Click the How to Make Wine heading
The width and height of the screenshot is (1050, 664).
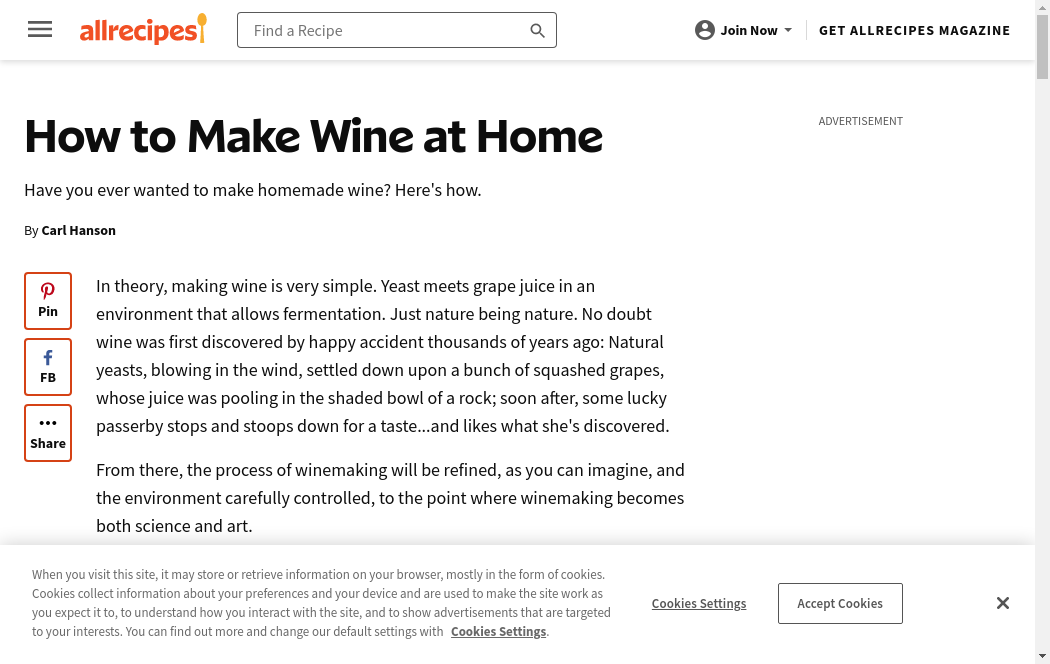point(313,137)
